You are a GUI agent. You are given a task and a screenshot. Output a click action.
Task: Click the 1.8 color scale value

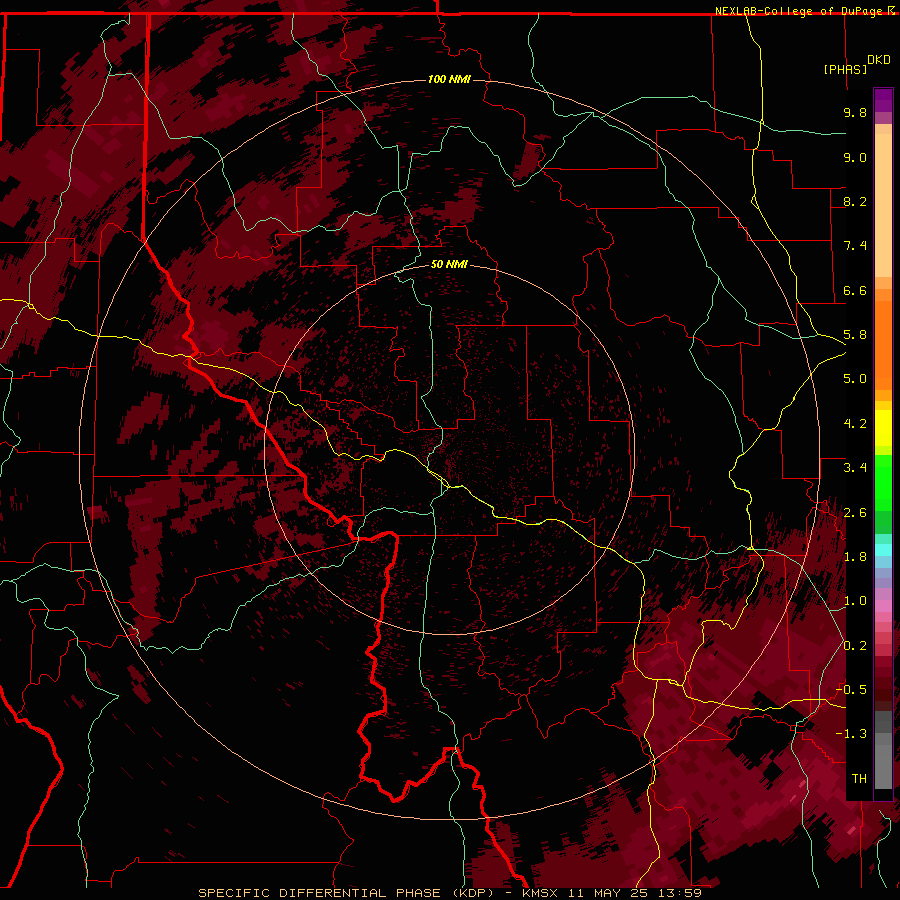click(x=855, y=557)
